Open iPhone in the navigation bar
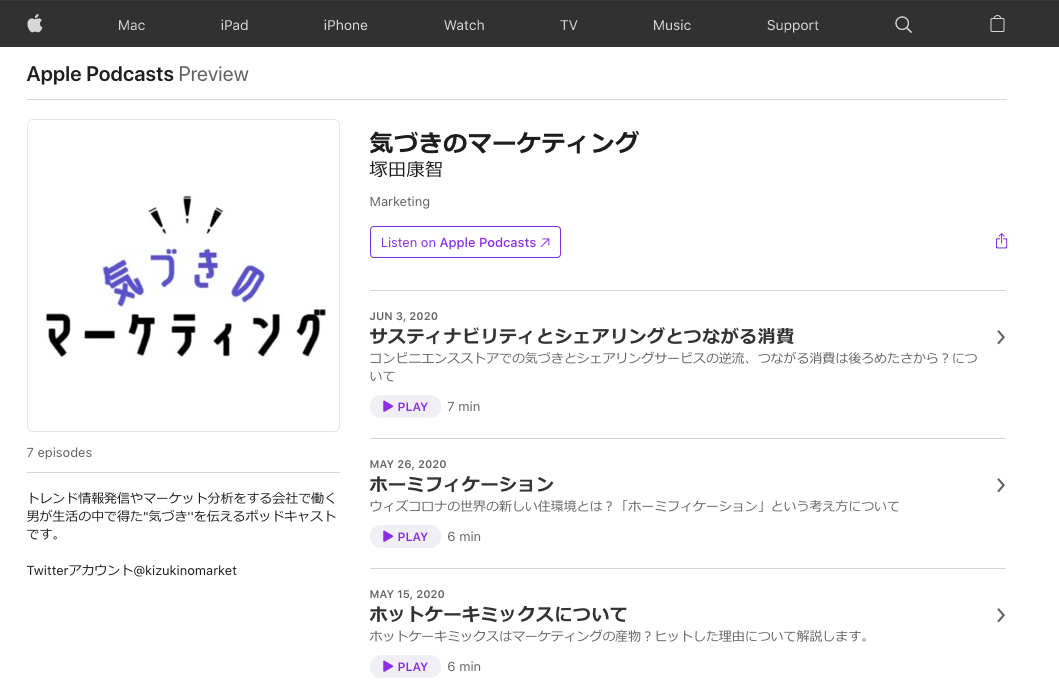Screen dimensions: 1059x682 (345, 25)
